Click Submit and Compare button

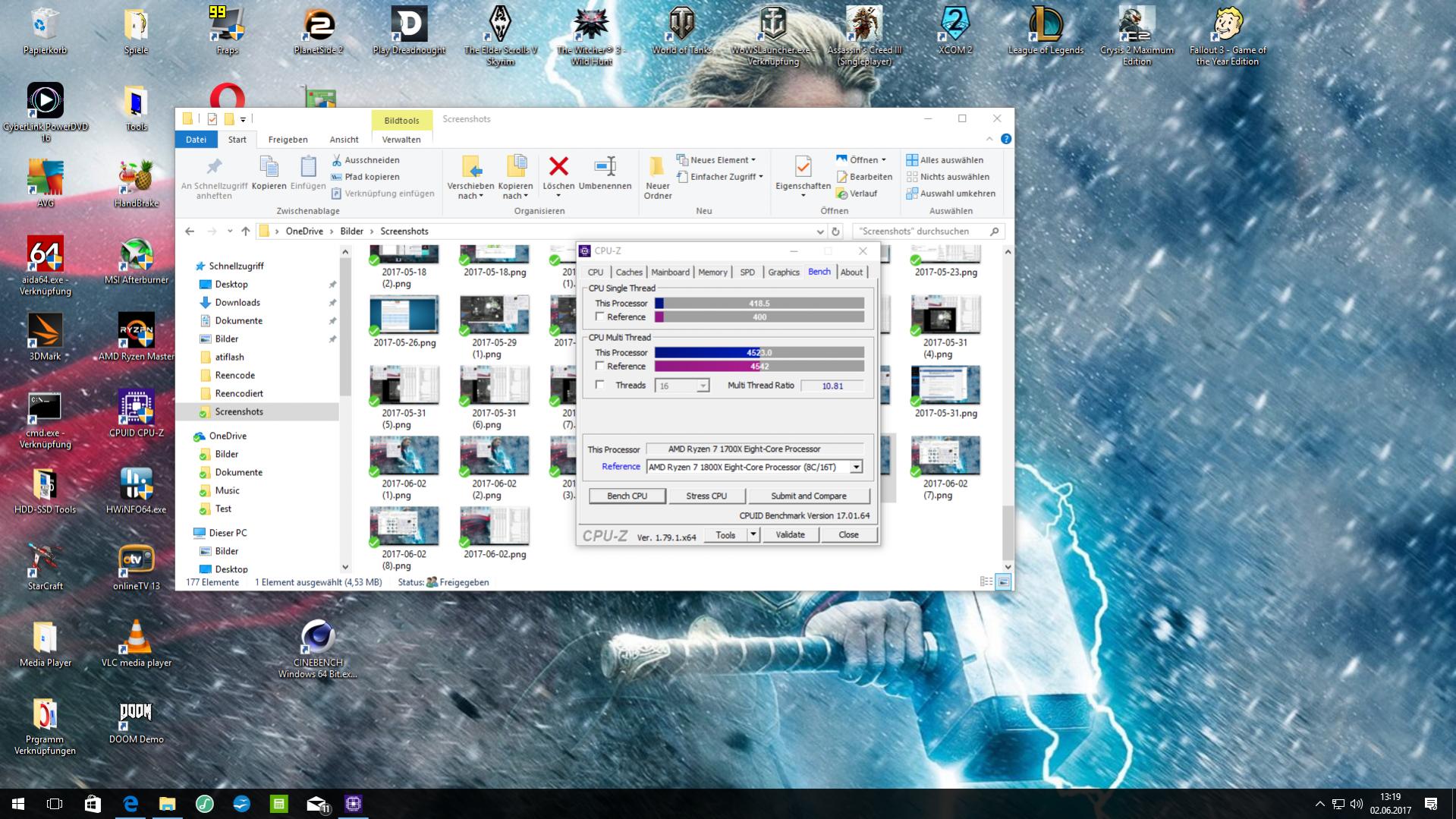[x=809, y=496]
